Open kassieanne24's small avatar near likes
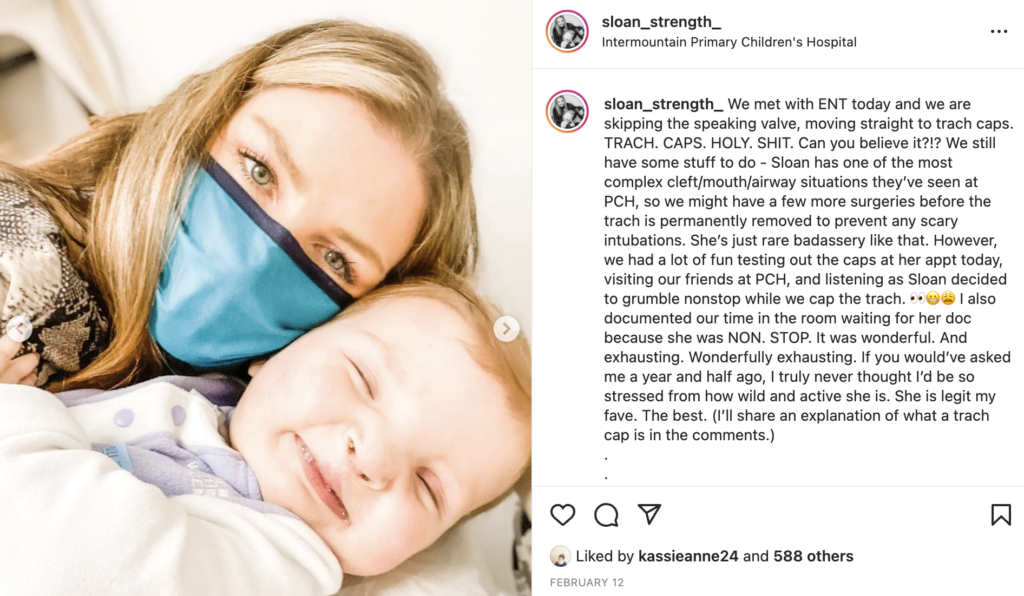Screen dimensions: 1024x596 point(560,556)
